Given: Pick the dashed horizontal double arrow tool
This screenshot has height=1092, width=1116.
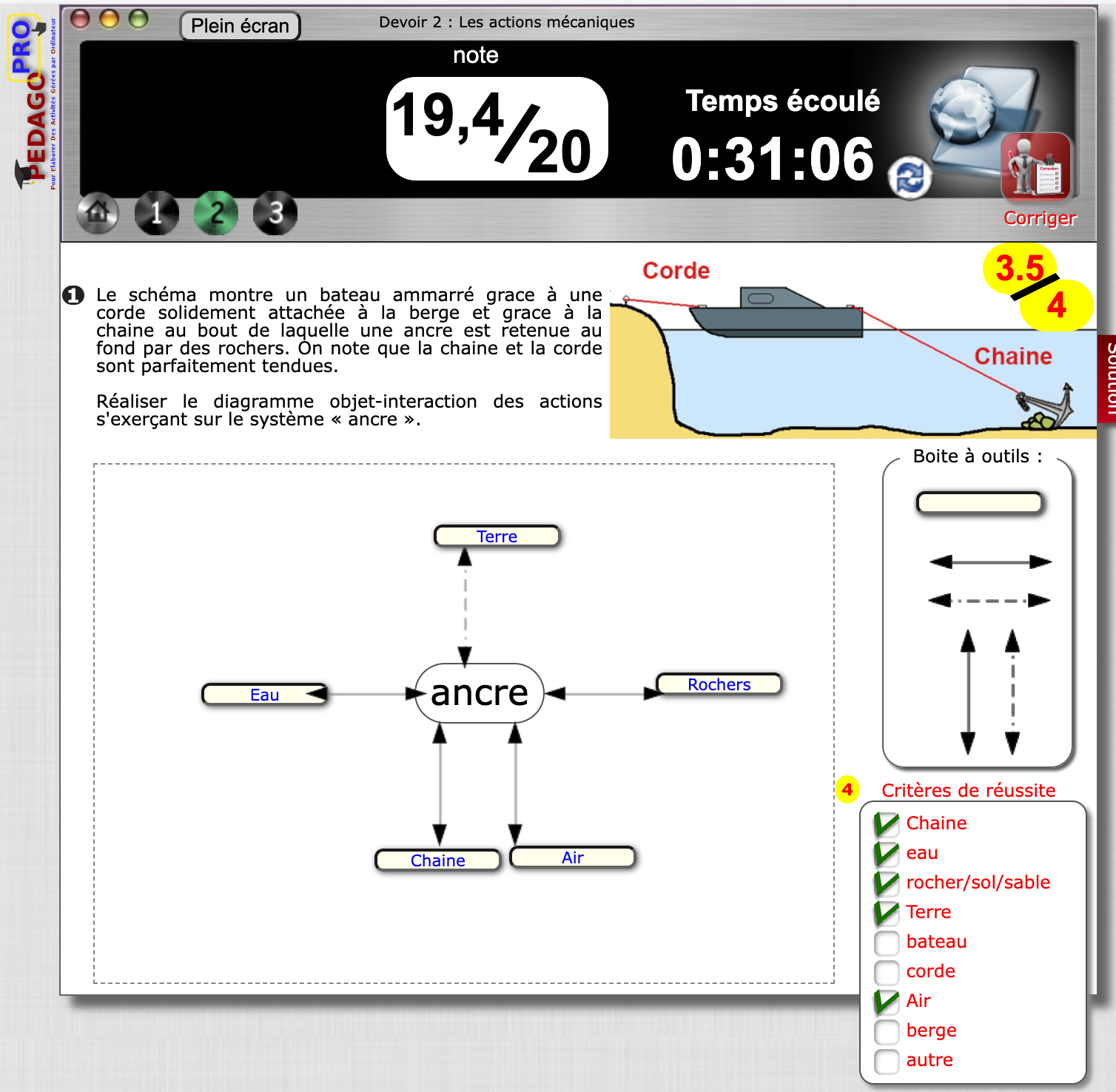Looking at the screenshot, I should click(x=989, y=600).
